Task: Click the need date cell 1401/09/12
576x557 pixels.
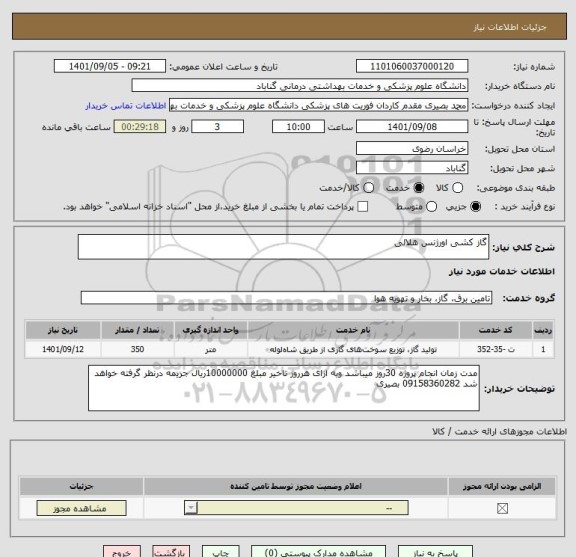Action: [63, 349]
